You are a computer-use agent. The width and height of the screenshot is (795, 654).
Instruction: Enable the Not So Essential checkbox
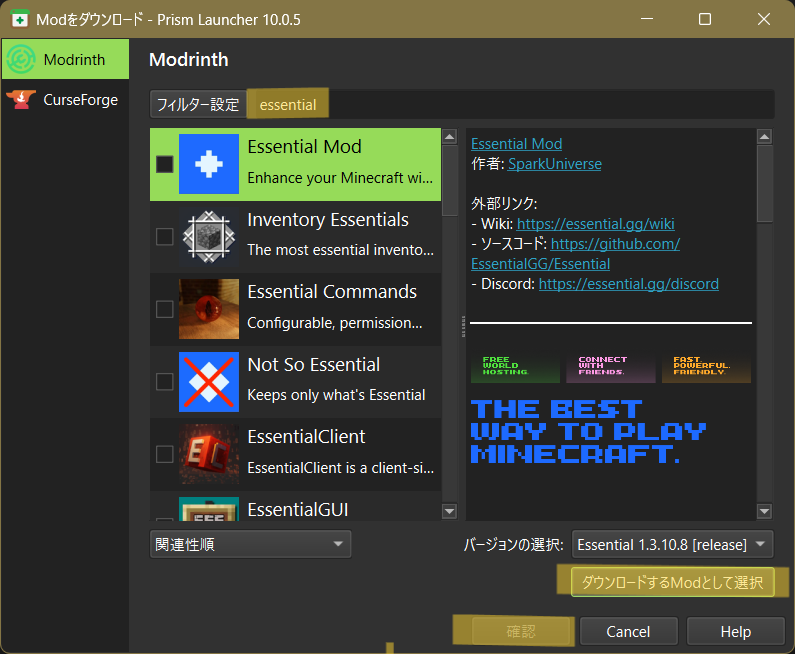coord(165,382)
